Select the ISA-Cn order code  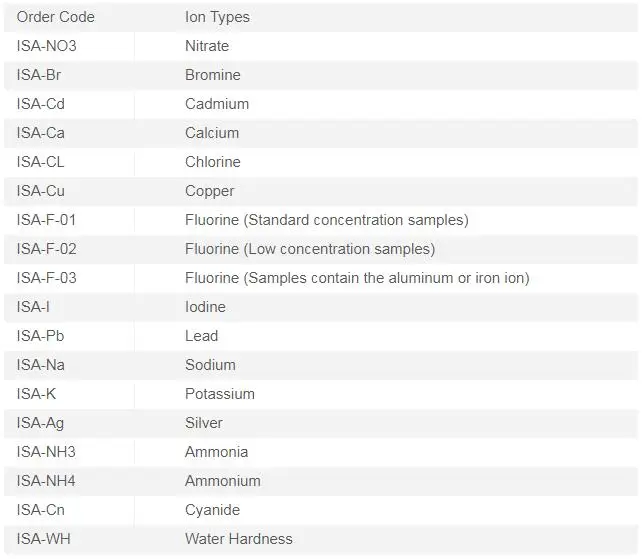pyautogui.click(x=41, y=510)
